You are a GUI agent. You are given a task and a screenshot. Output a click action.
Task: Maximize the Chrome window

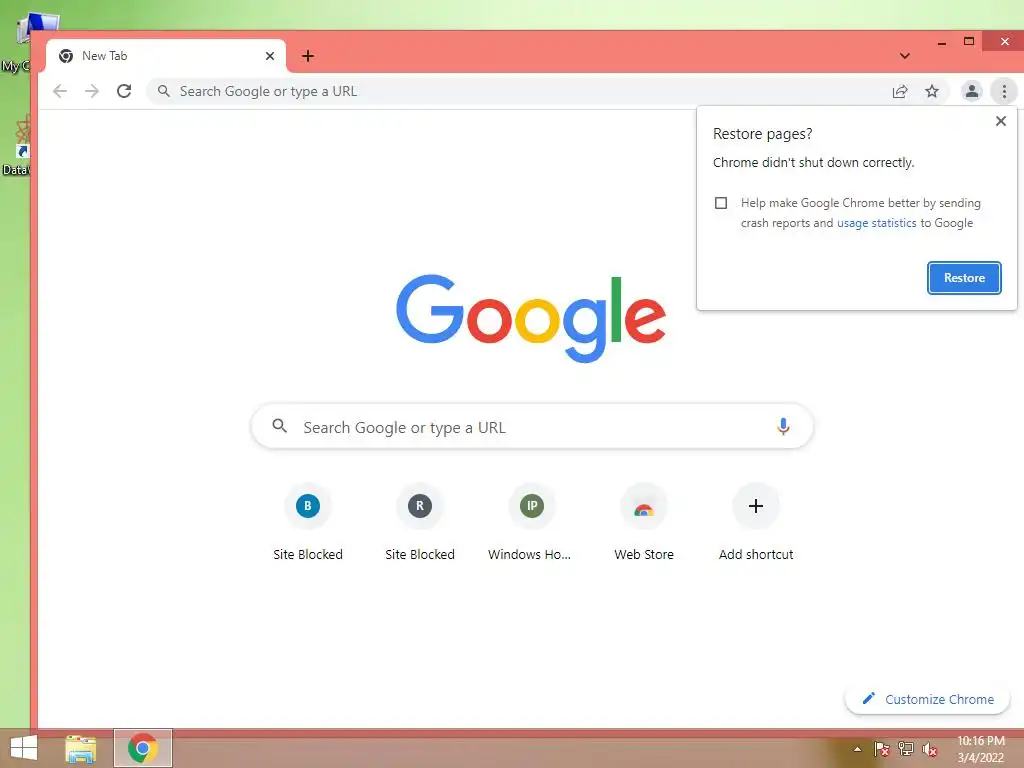pos(969,42)
